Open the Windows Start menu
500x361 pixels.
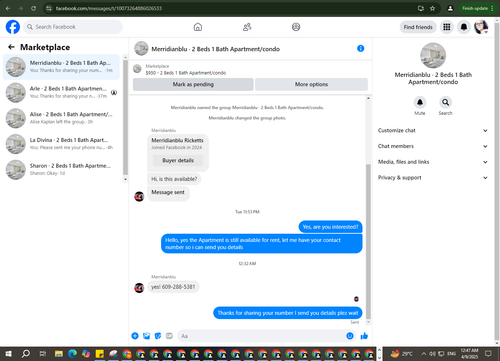click(x=9, y=354)
